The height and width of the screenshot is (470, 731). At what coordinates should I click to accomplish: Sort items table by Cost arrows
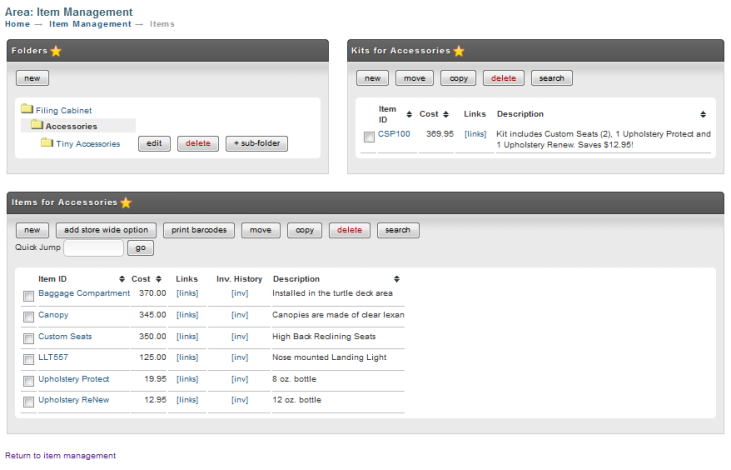[159, 279]
